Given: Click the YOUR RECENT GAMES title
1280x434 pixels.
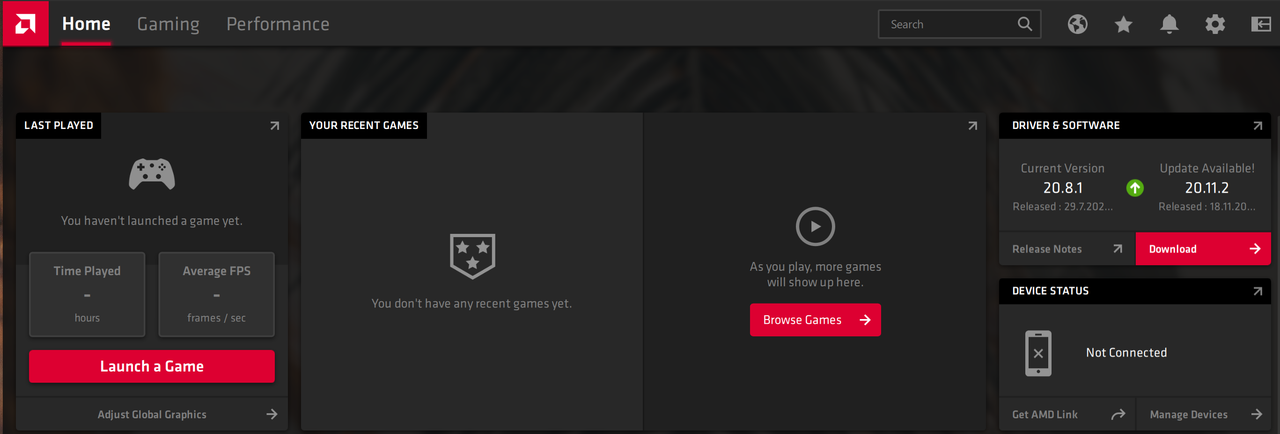Looking at the screenshot, I should [364, 126].
